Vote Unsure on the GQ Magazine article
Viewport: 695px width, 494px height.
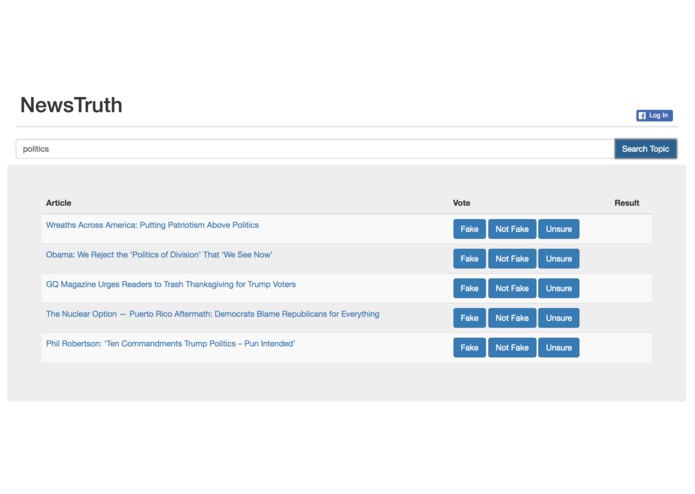coord(558,288)
